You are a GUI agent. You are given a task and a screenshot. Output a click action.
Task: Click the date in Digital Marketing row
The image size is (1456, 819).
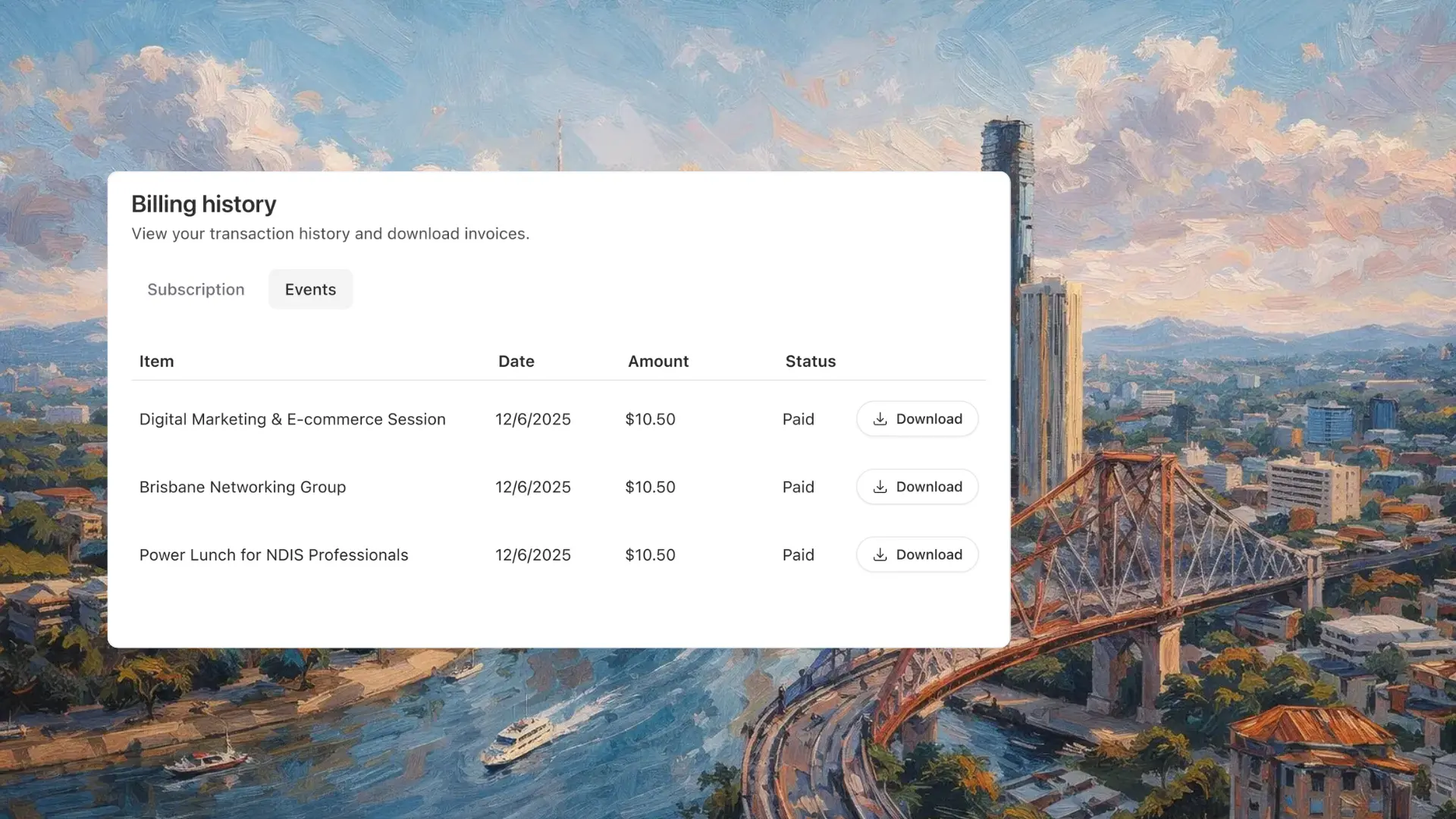(533, 419)
